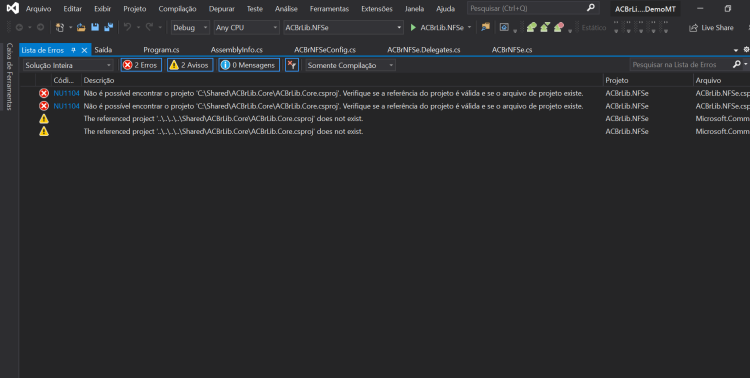Click the green arrow with down triangle icon

coord(545,28)
